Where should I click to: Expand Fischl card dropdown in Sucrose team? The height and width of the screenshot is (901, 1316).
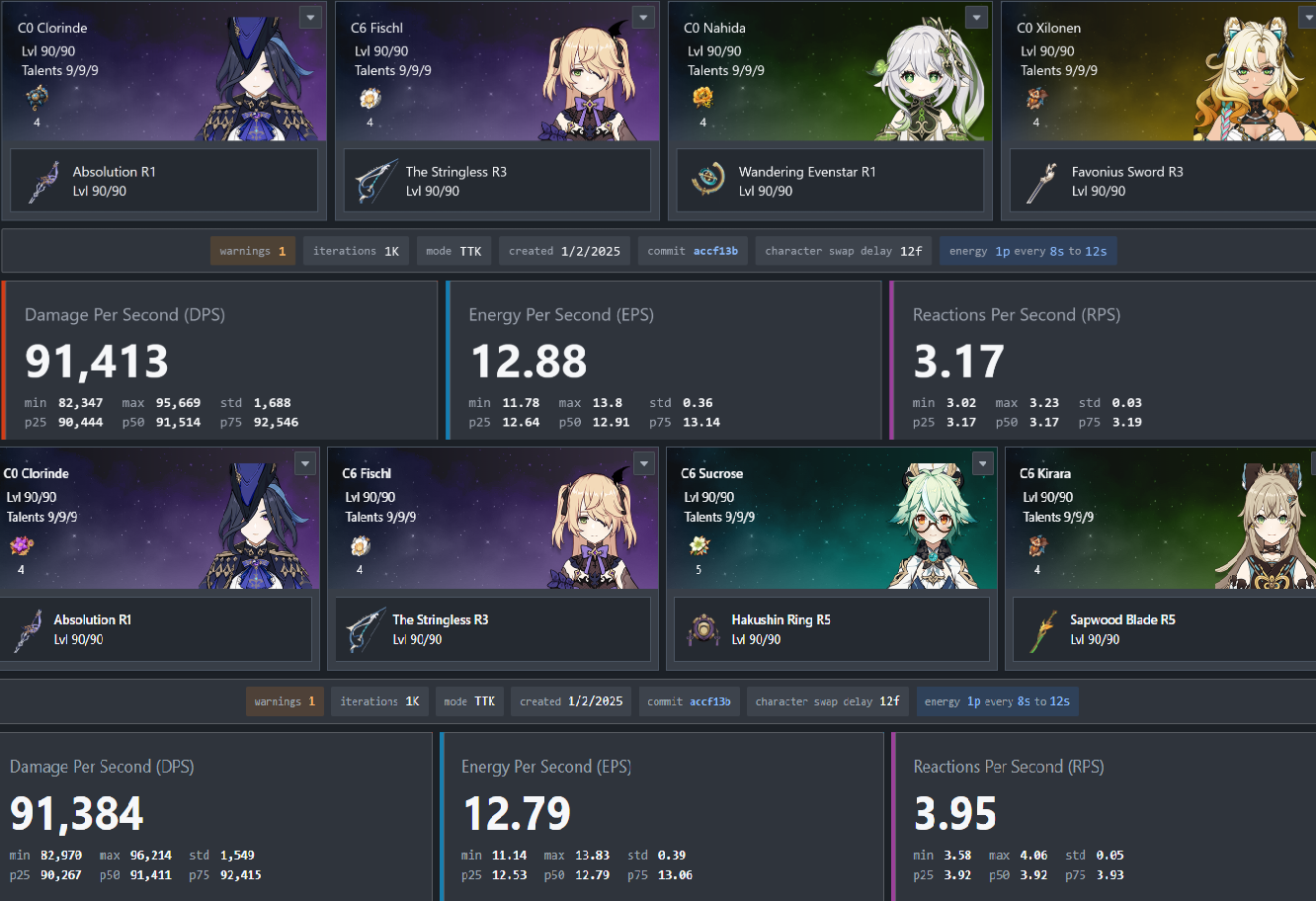click(x=644, y=463)
